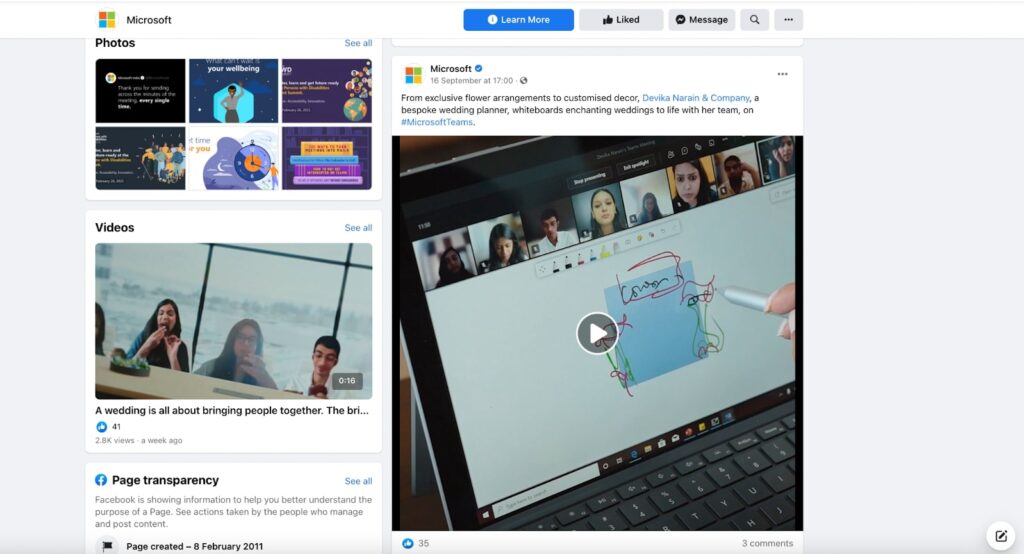The image size is (1024, 554).
Task: Toggle the Liked button for the page
Action: pyautogui.click(x=621, y=20)
